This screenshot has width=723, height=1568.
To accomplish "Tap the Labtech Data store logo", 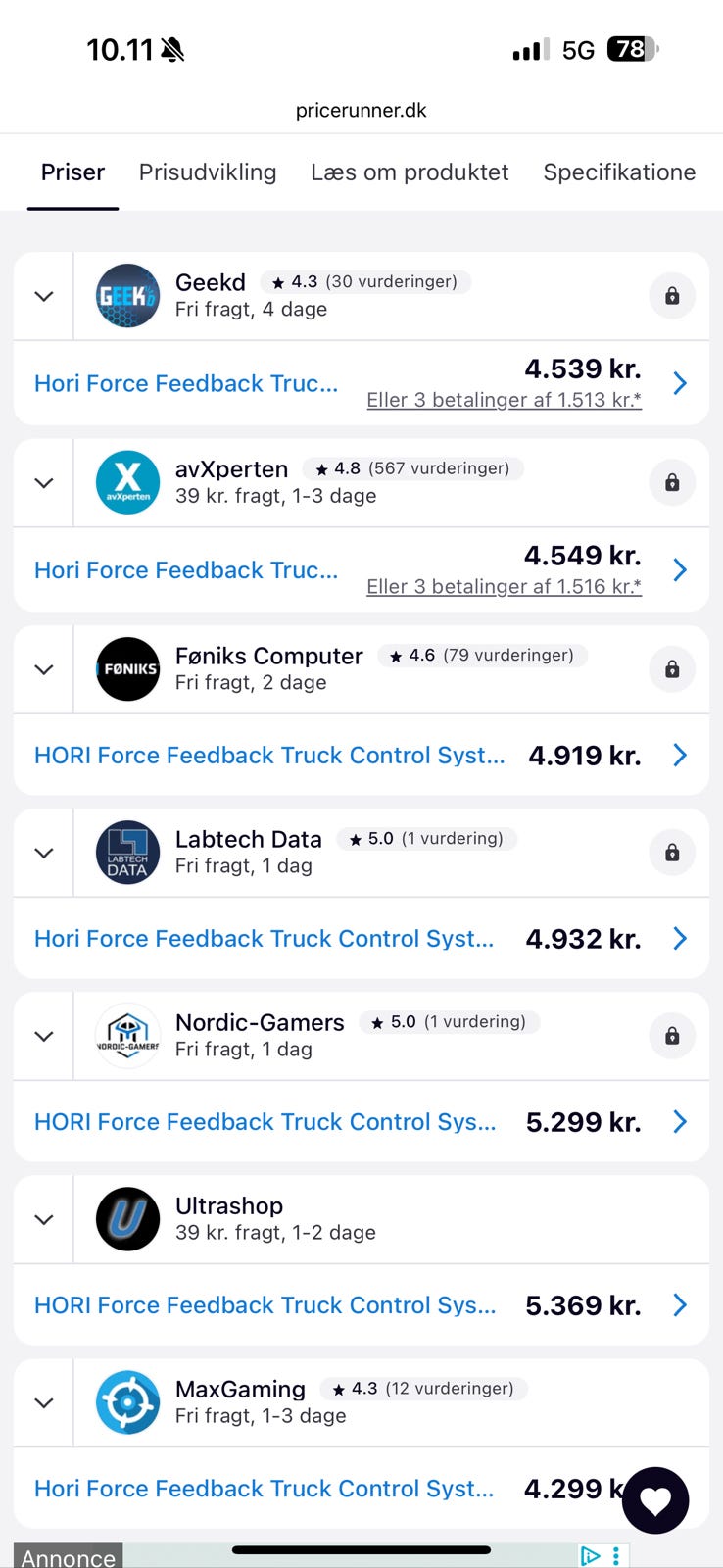I will pyautogui.click(x=127, y=853).
